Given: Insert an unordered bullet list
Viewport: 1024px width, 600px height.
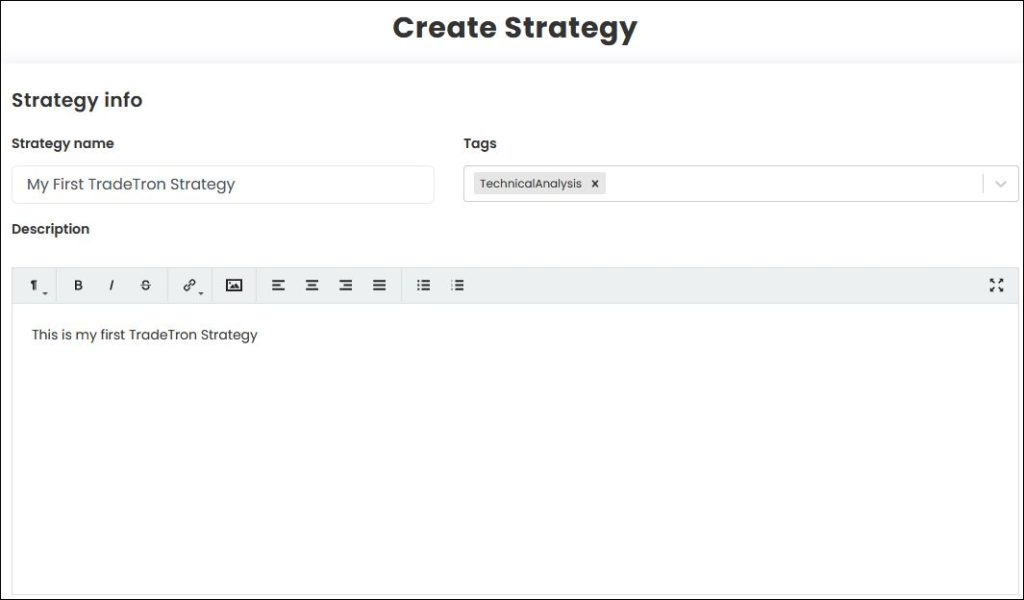Looking at the screenshot, I should coord(424,286).
